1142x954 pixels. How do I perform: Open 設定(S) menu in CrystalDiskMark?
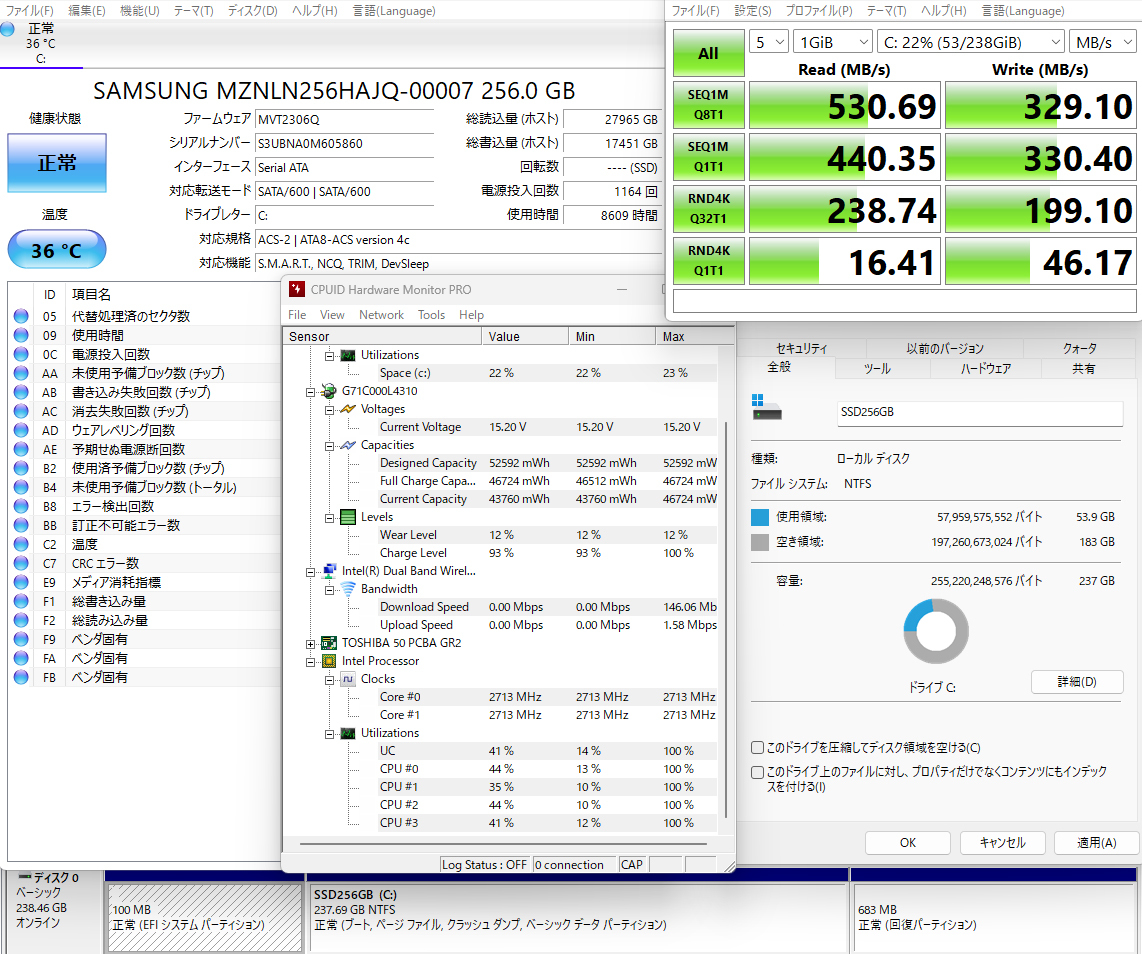[x=752, y=11]
